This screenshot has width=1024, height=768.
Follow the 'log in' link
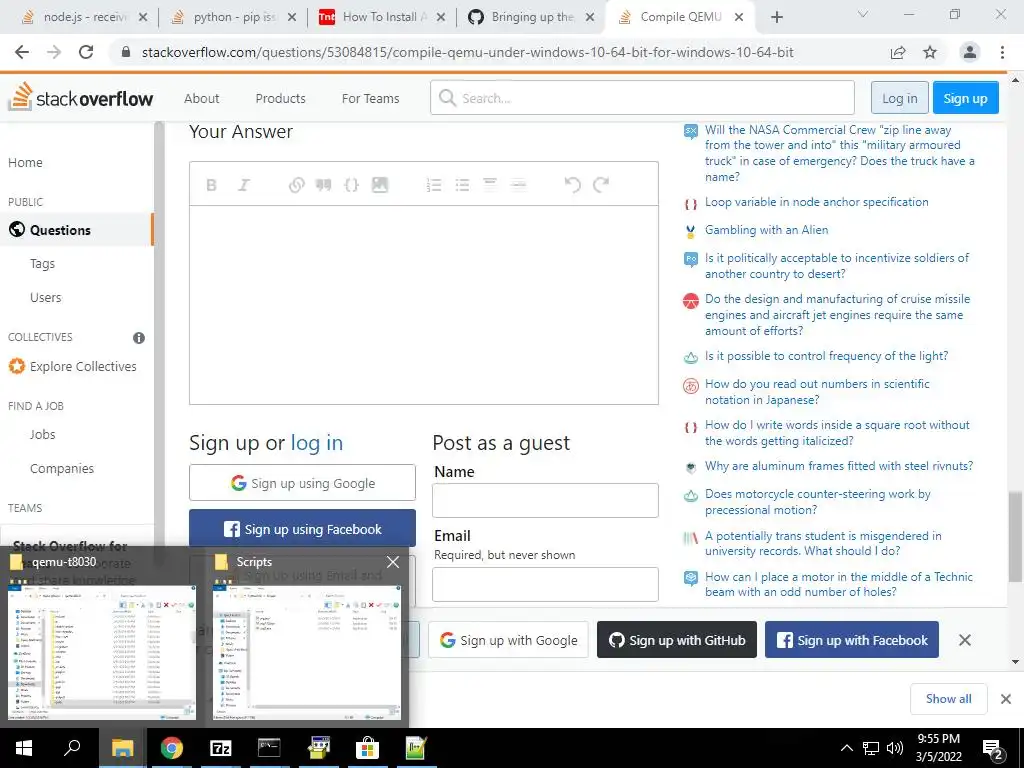(x=317, y=443)
